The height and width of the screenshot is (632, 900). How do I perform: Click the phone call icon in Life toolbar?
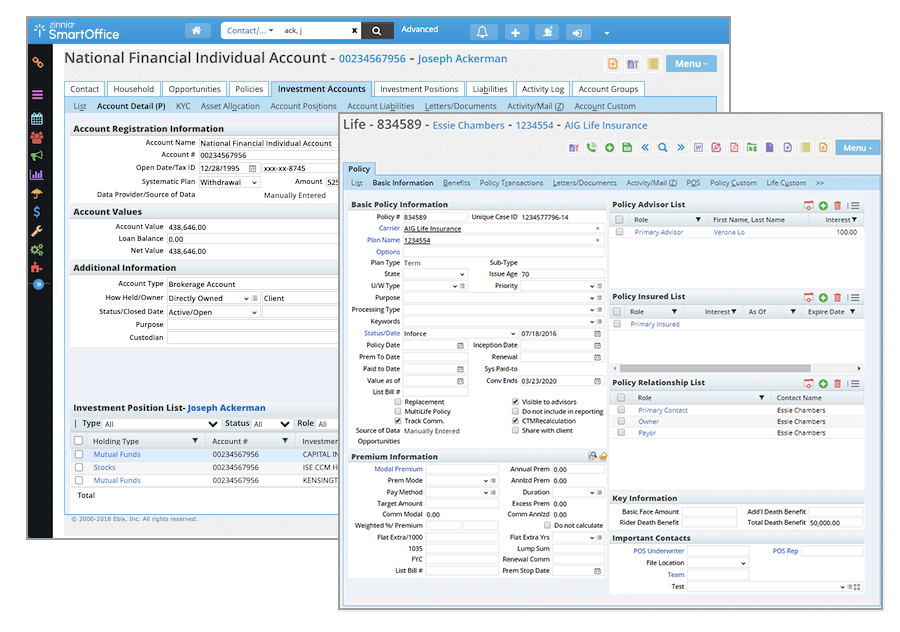point(592,148)
